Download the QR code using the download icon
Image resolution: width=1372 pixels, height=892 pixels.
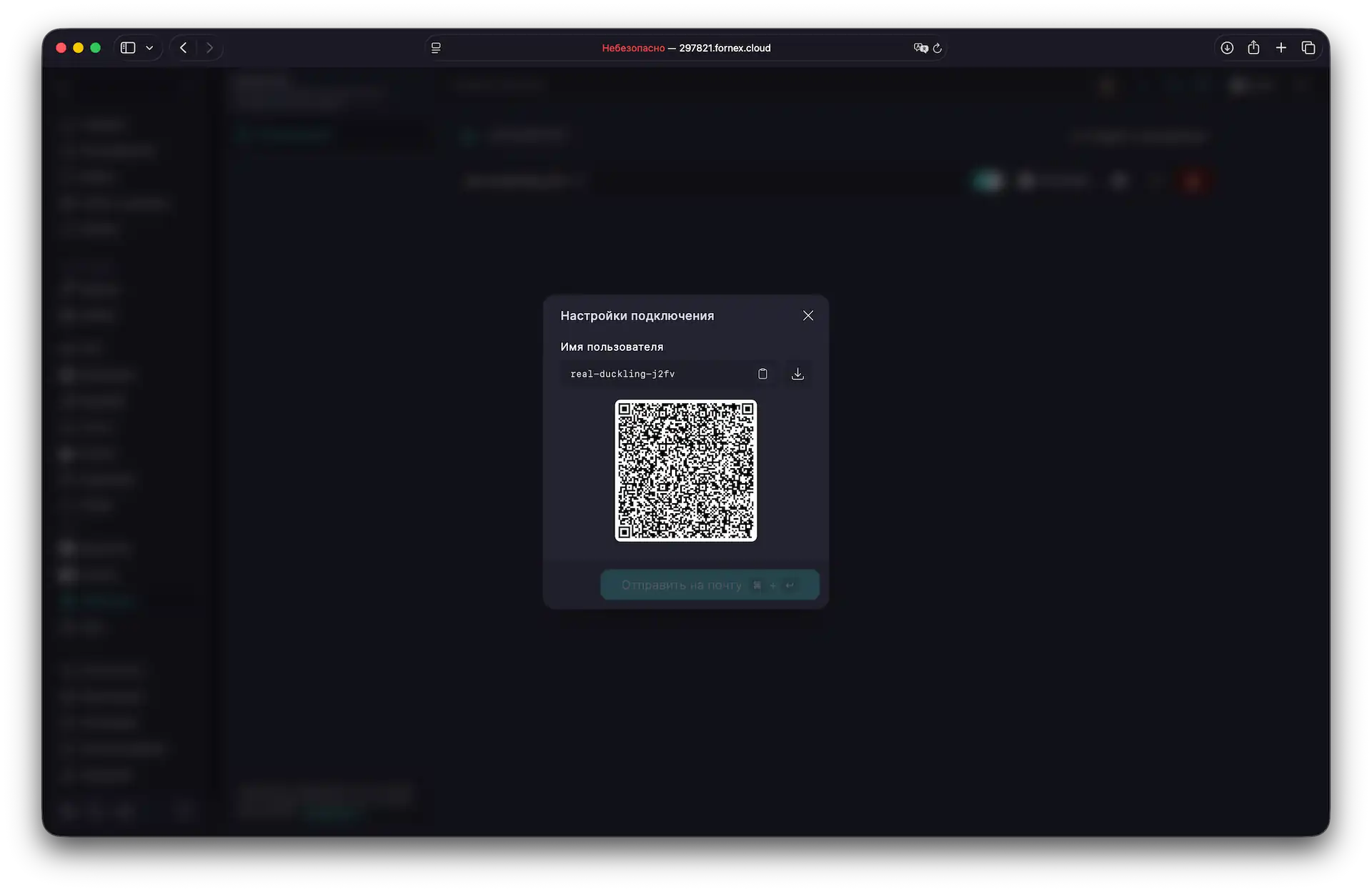[797, 373]
